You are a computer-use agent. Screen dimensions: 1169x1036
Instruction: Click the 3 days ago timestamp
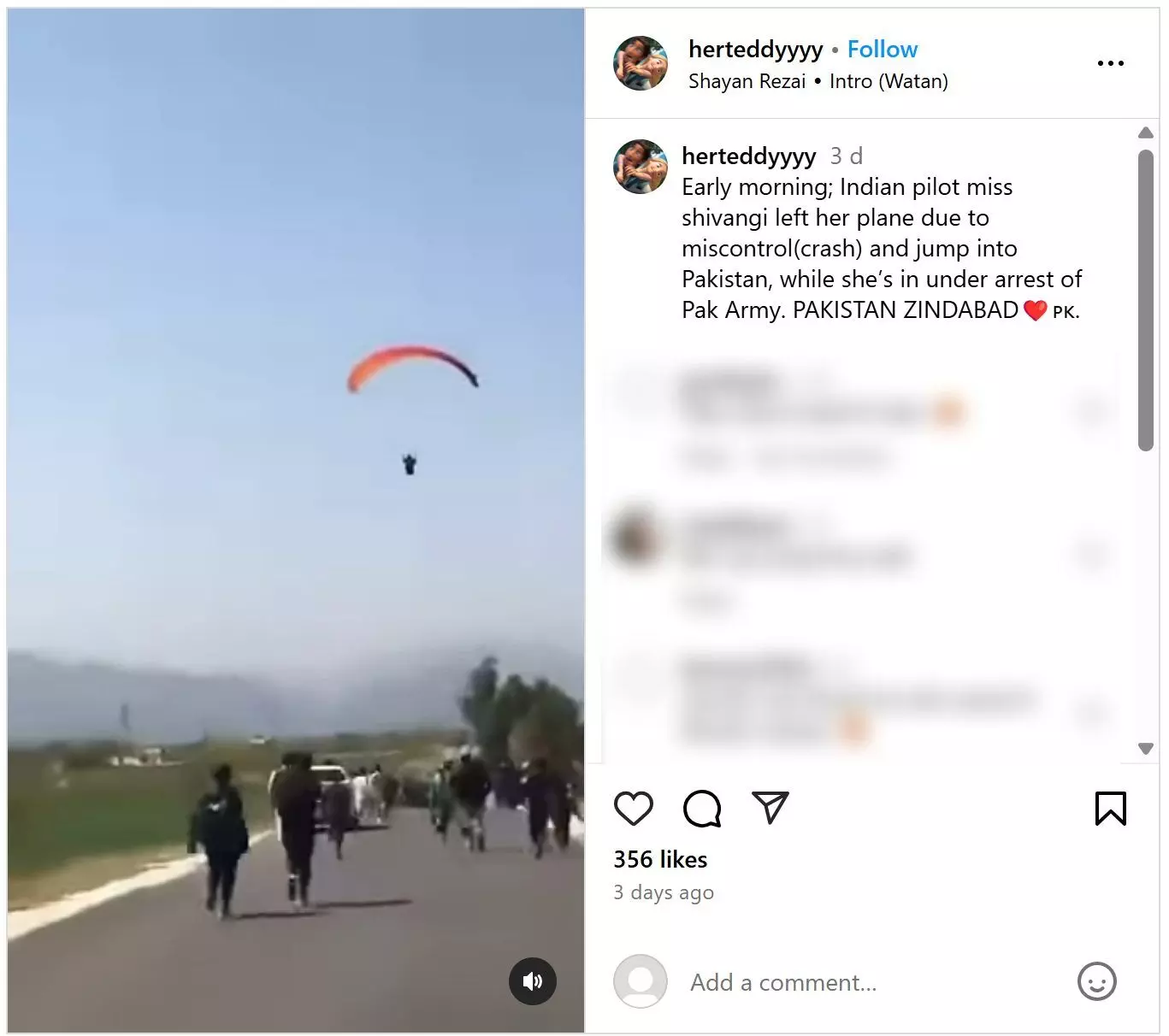coord(664,892)
